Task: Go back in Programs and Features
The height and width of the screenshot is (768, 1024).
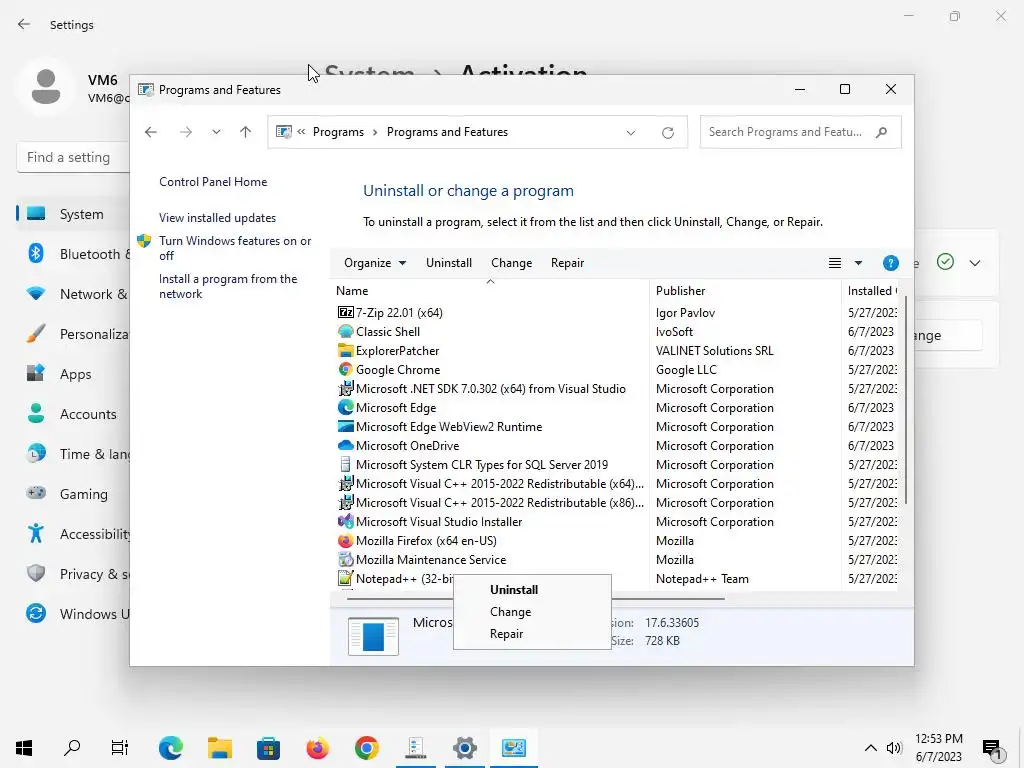Action: click(151, 133)
